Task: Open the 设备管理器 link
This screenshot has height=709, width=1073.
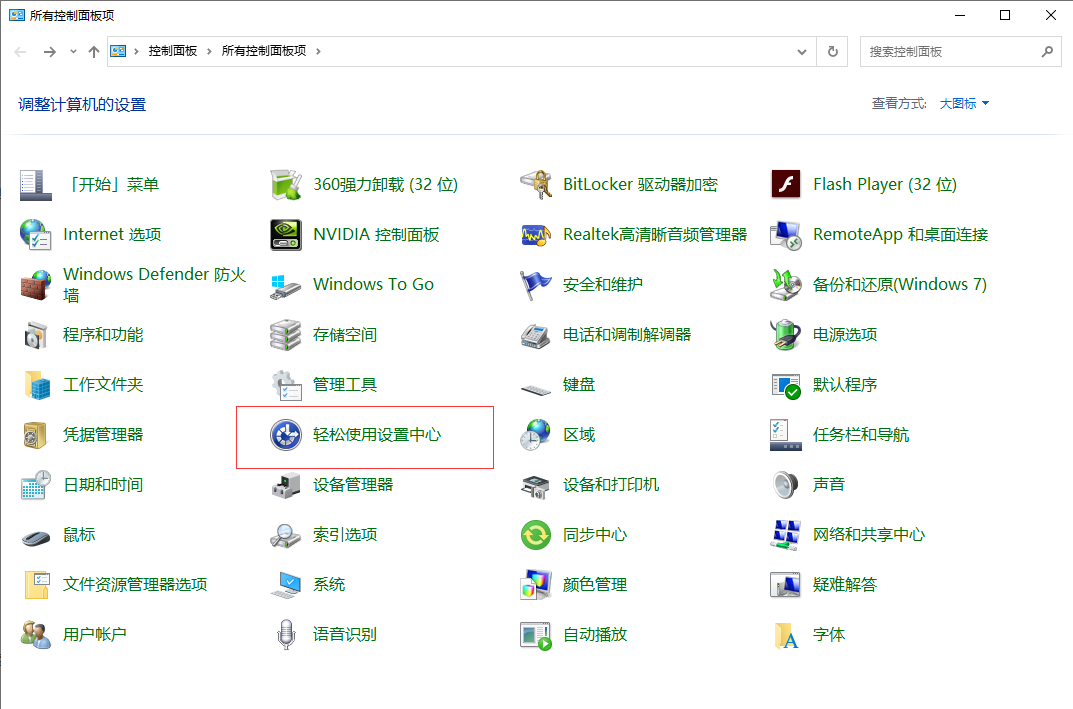Action: coord(352,485)
